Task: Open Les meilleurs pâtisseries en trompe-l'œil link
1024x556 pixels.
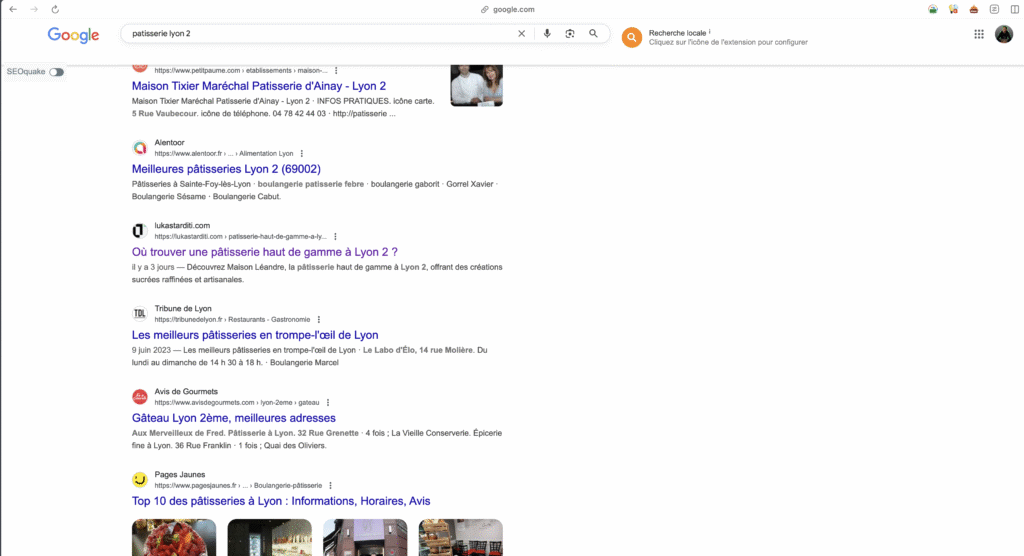Action: pos(255,335)
